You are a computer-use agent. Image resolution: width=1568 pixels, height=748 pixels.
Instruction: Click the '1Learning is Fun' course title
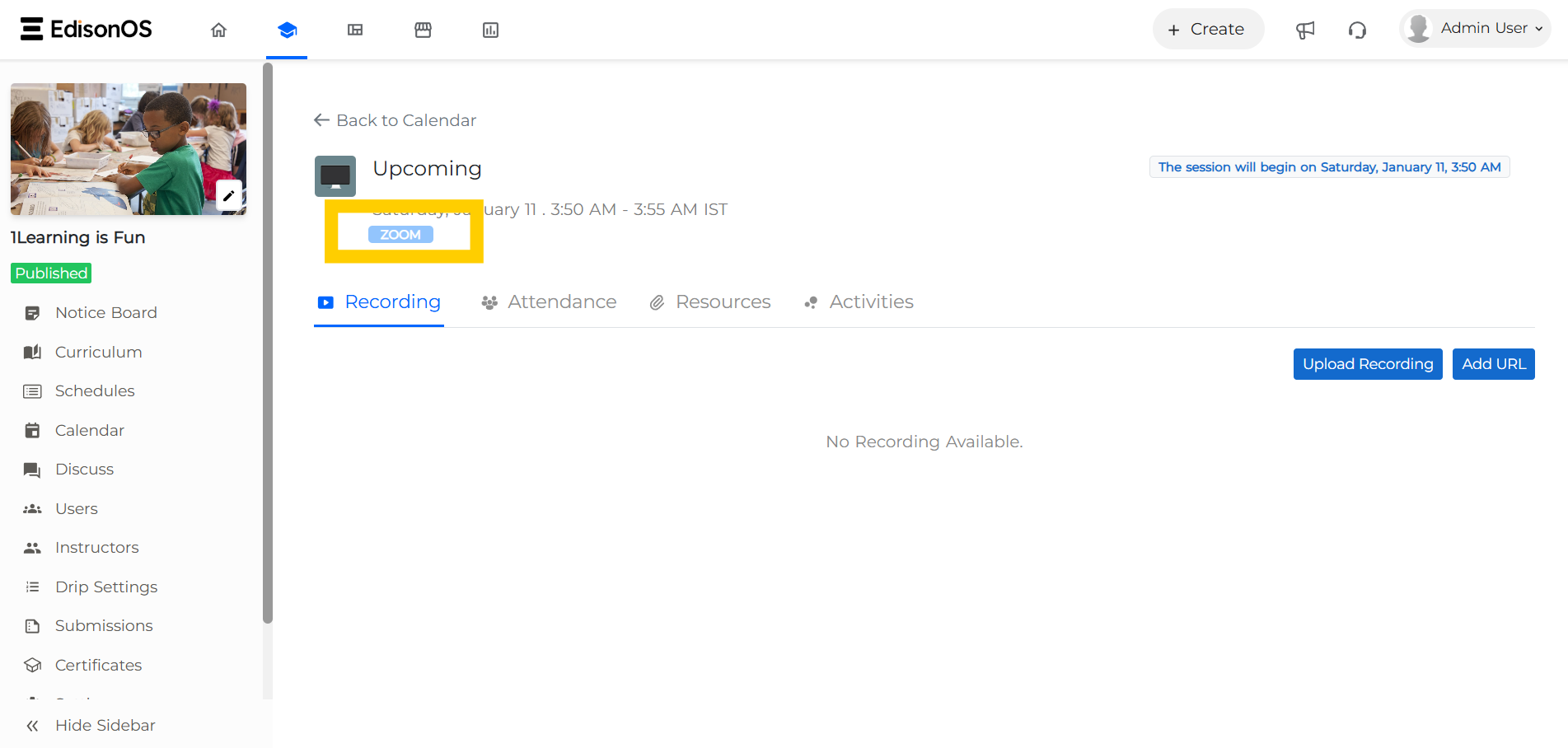click(78, 237)
